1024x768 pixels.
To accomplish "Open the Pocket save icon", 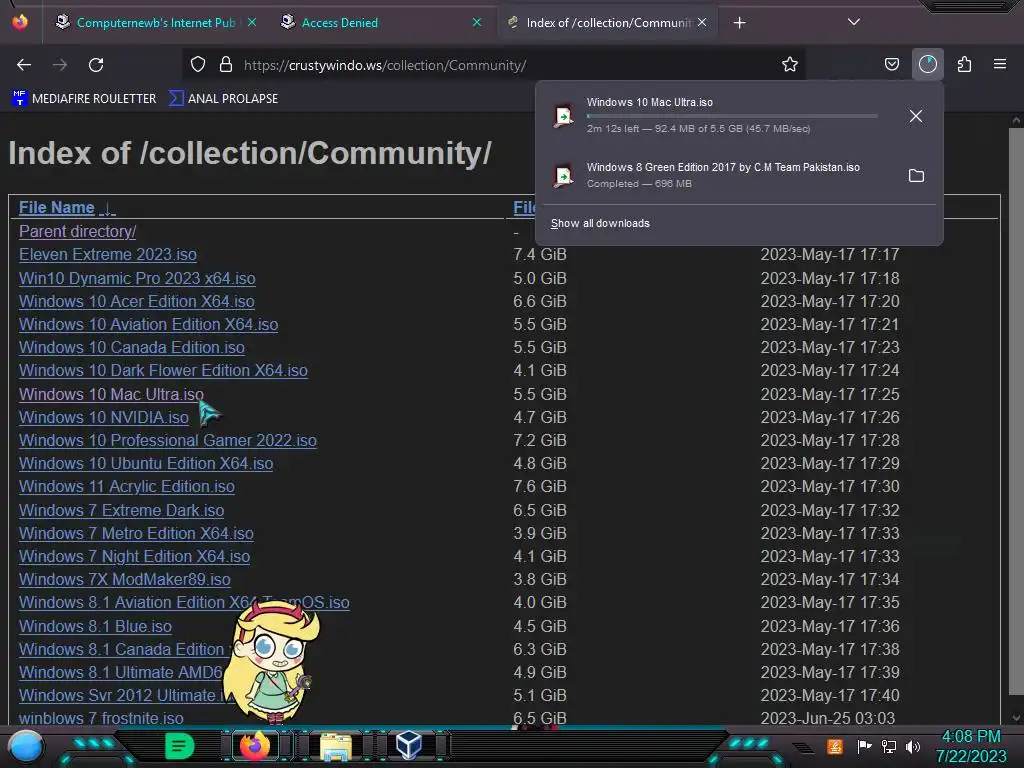I will (x=891, y=64).
